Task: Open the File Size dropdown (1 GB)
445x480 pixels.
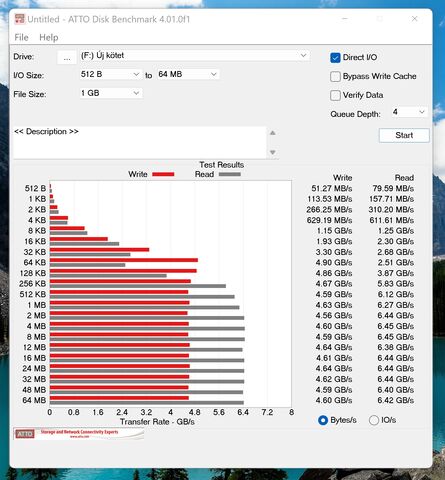Action: 110,93
